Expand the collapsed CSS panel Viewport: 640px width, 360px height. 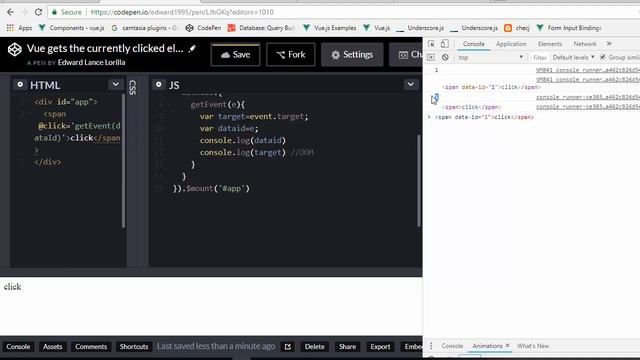tap(132, 87)
